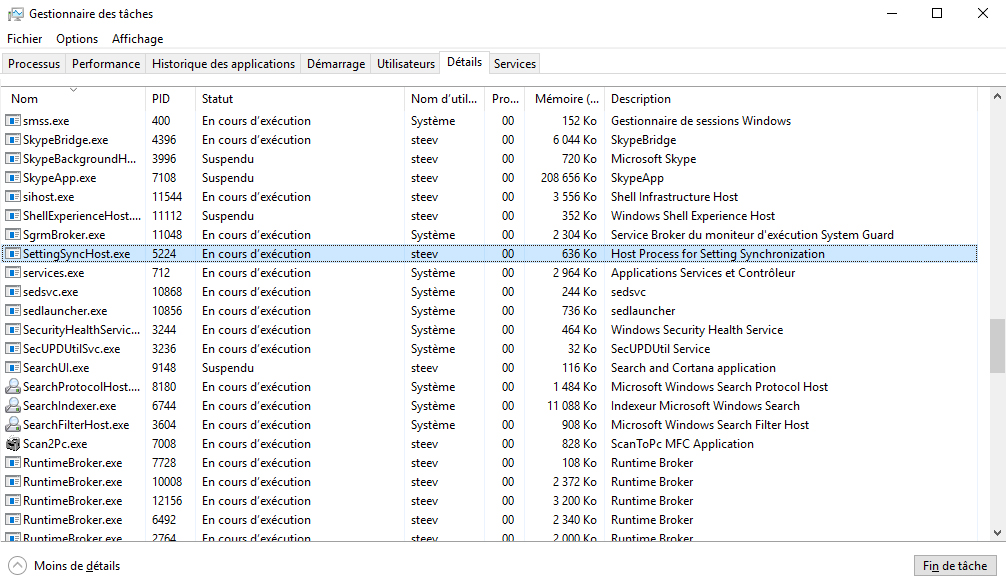The image size is (1006, 587).
Task: Click icon of RuntimeBroker.exe with PID 12156
Action: tap(13, 501)
